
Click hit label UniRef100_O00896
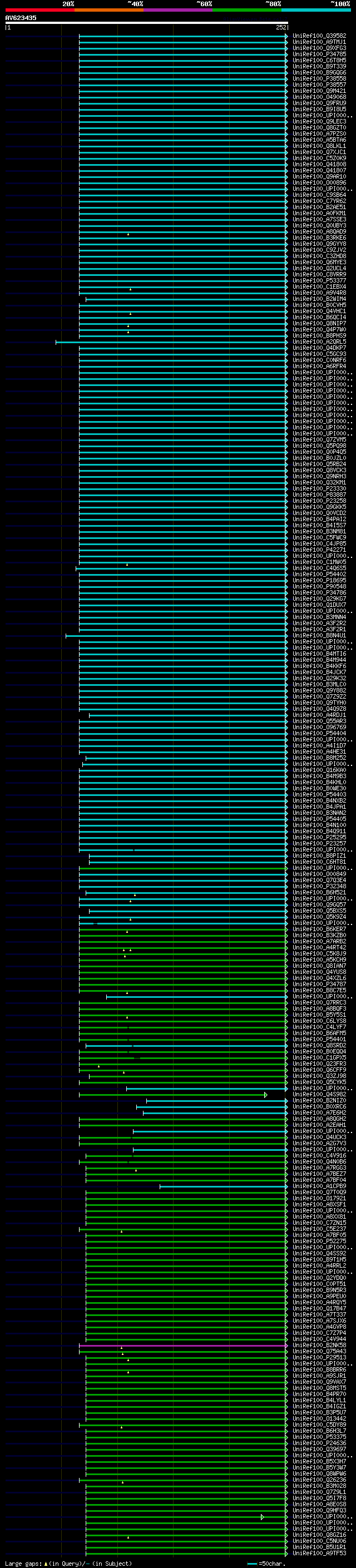(319, 182)
